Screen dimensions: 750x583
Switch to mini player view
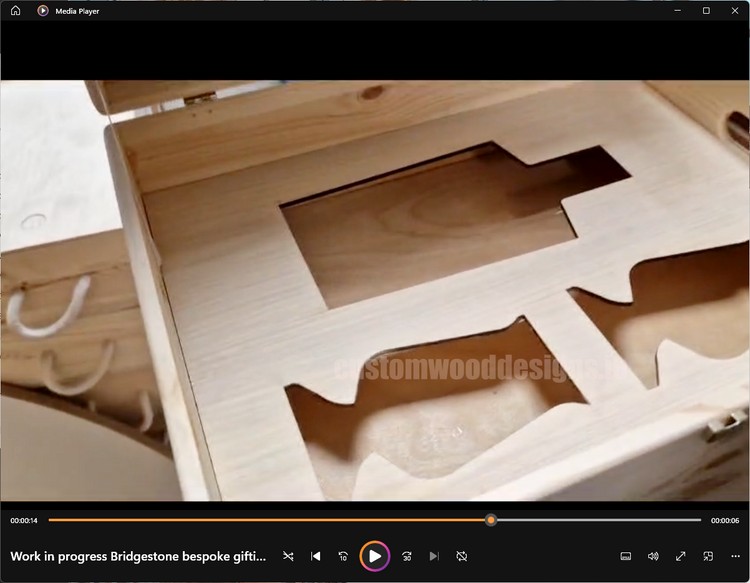[x=707, y=556]
